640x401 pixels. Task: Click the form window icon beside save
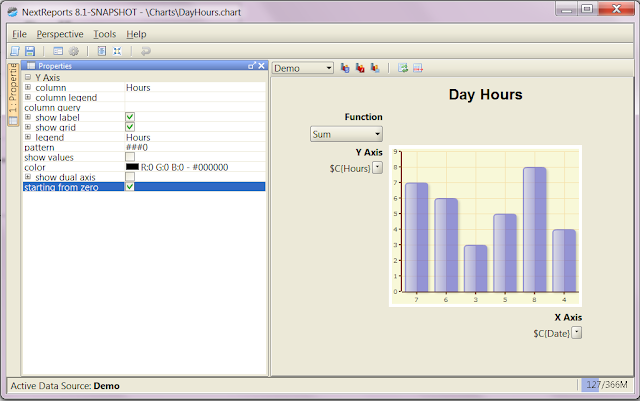click(58, 51)
